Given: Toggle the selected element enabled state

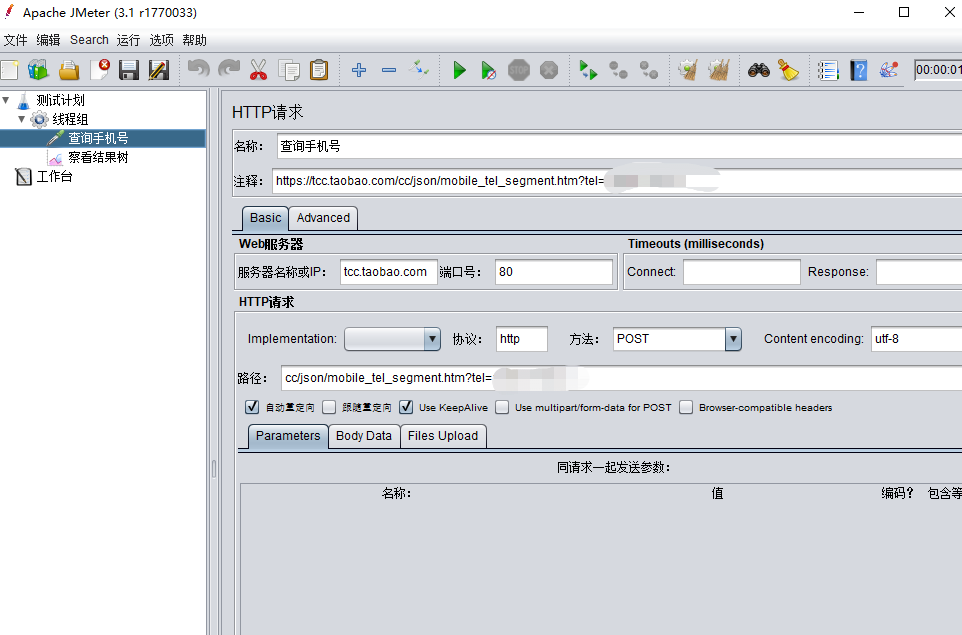Looking at the screenshot, I should pos(419,70).
